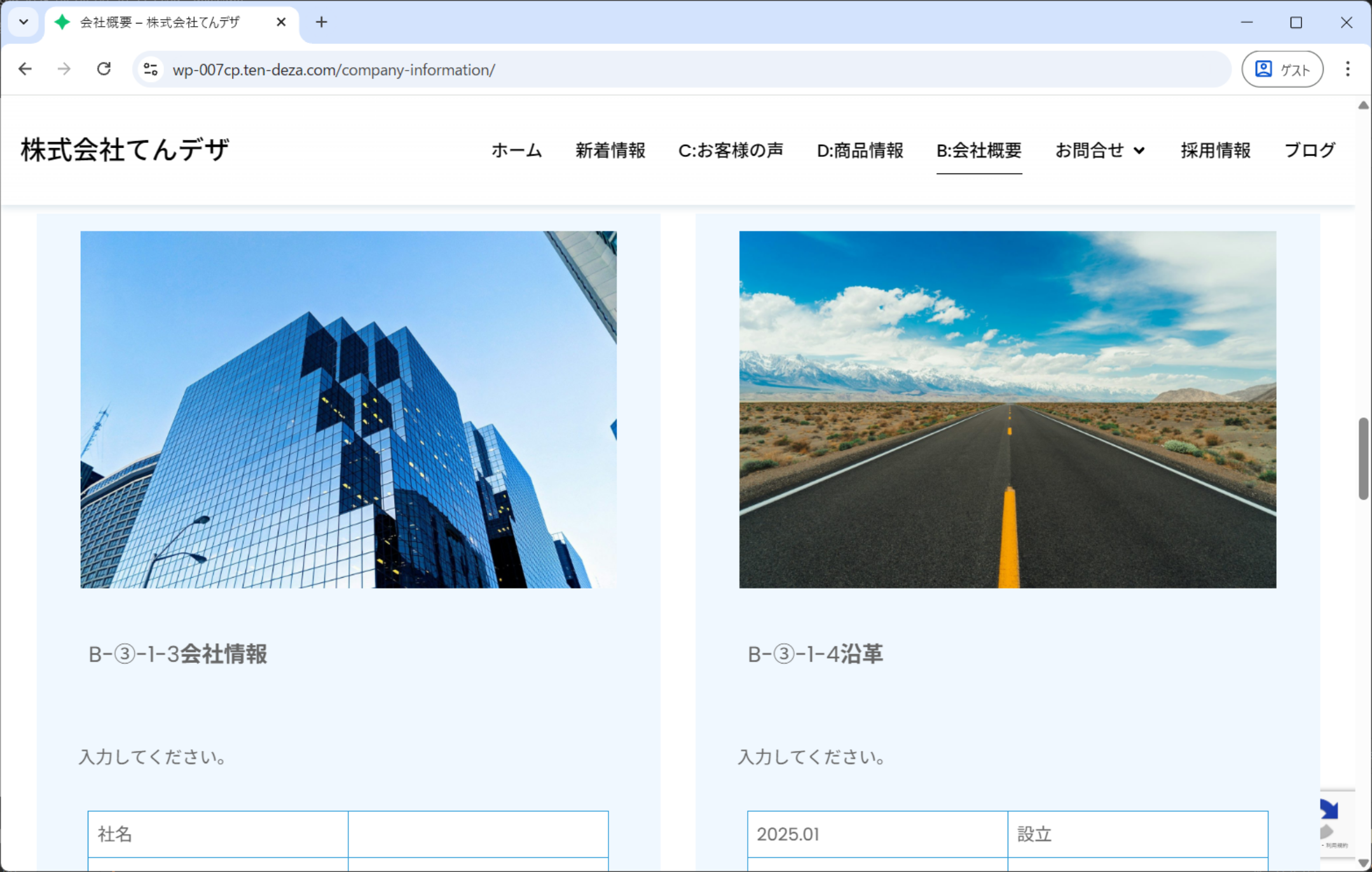1372x872 pixels.
Task: Click the new tab plus button
Action: 321,22
